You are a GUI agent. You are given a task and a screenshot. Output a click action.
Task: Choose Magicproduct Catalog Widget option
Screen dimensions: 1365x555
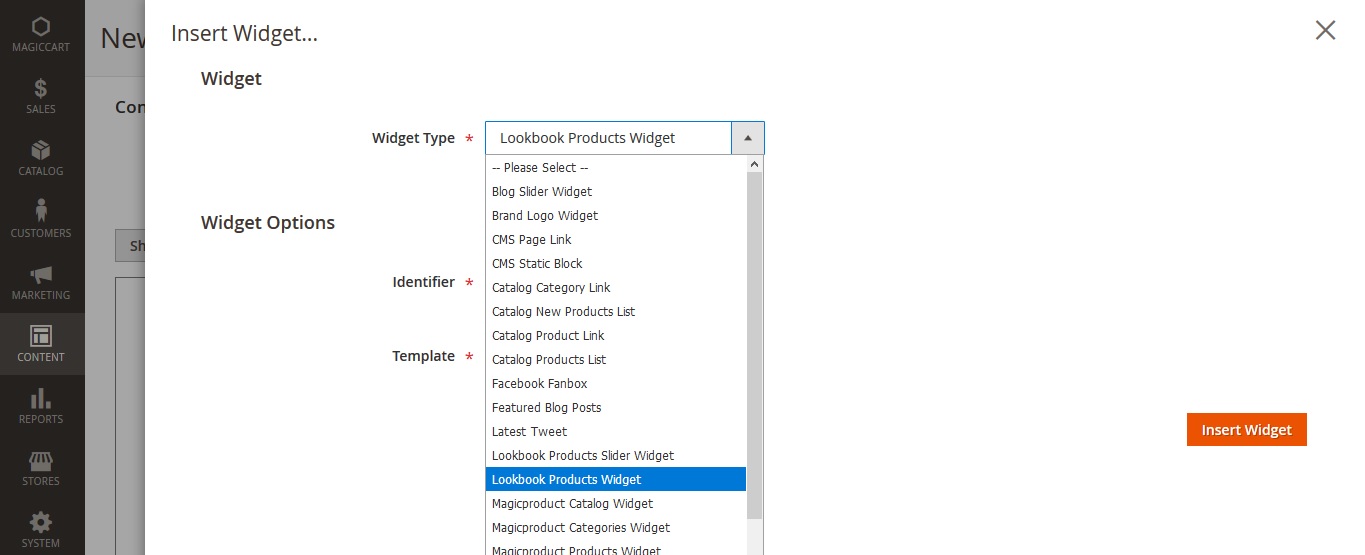[x=572, y=504]
